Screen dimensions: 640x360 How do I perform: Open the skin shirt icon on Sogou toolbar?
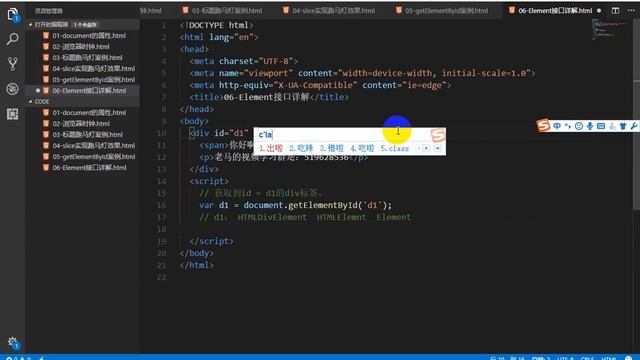pyautogui.click(x=623, y=126)
